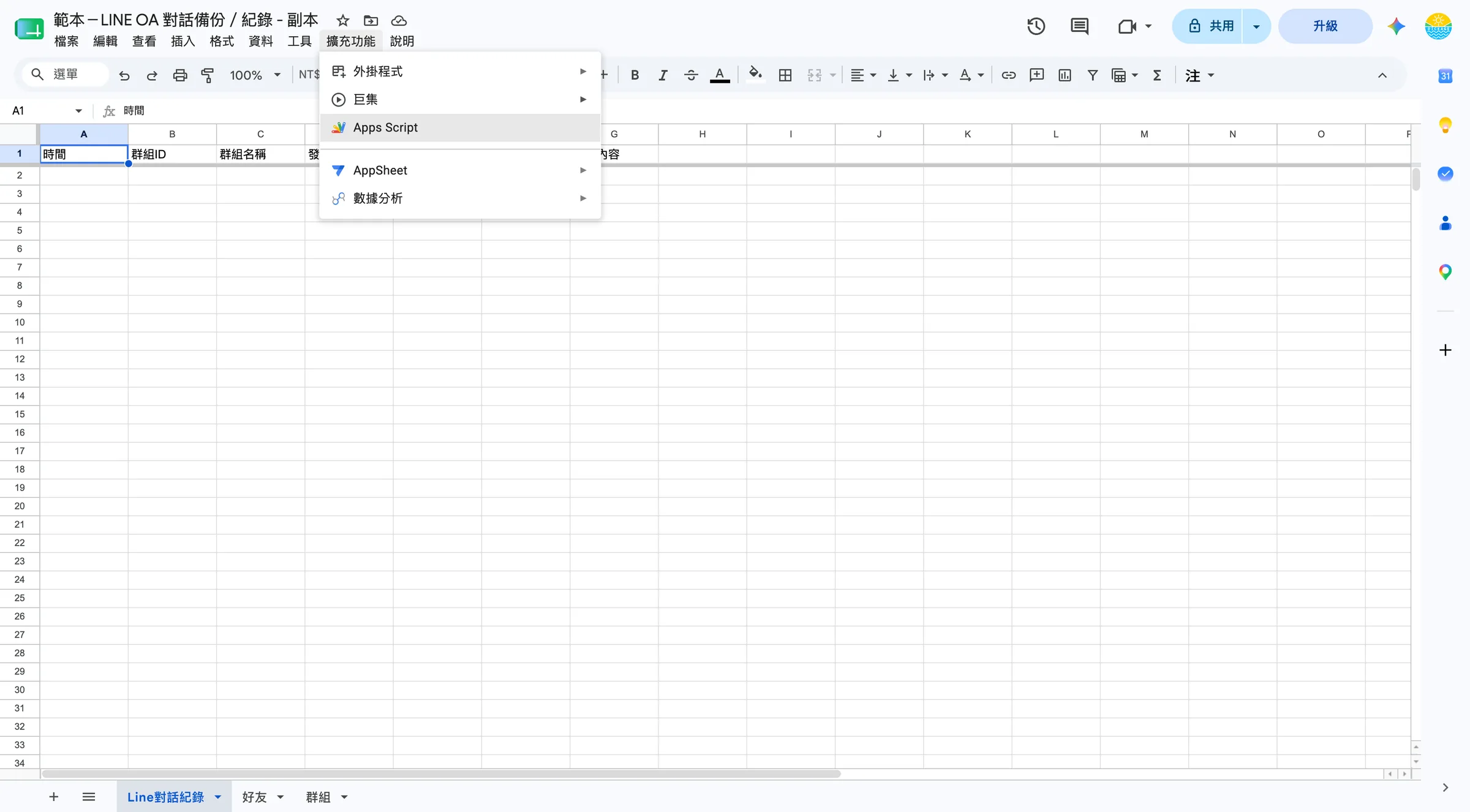Open Google Calendar side panel
The width and height of the screenshot is (1470, 812).
pyautogui.click(x=1445, y=76)
